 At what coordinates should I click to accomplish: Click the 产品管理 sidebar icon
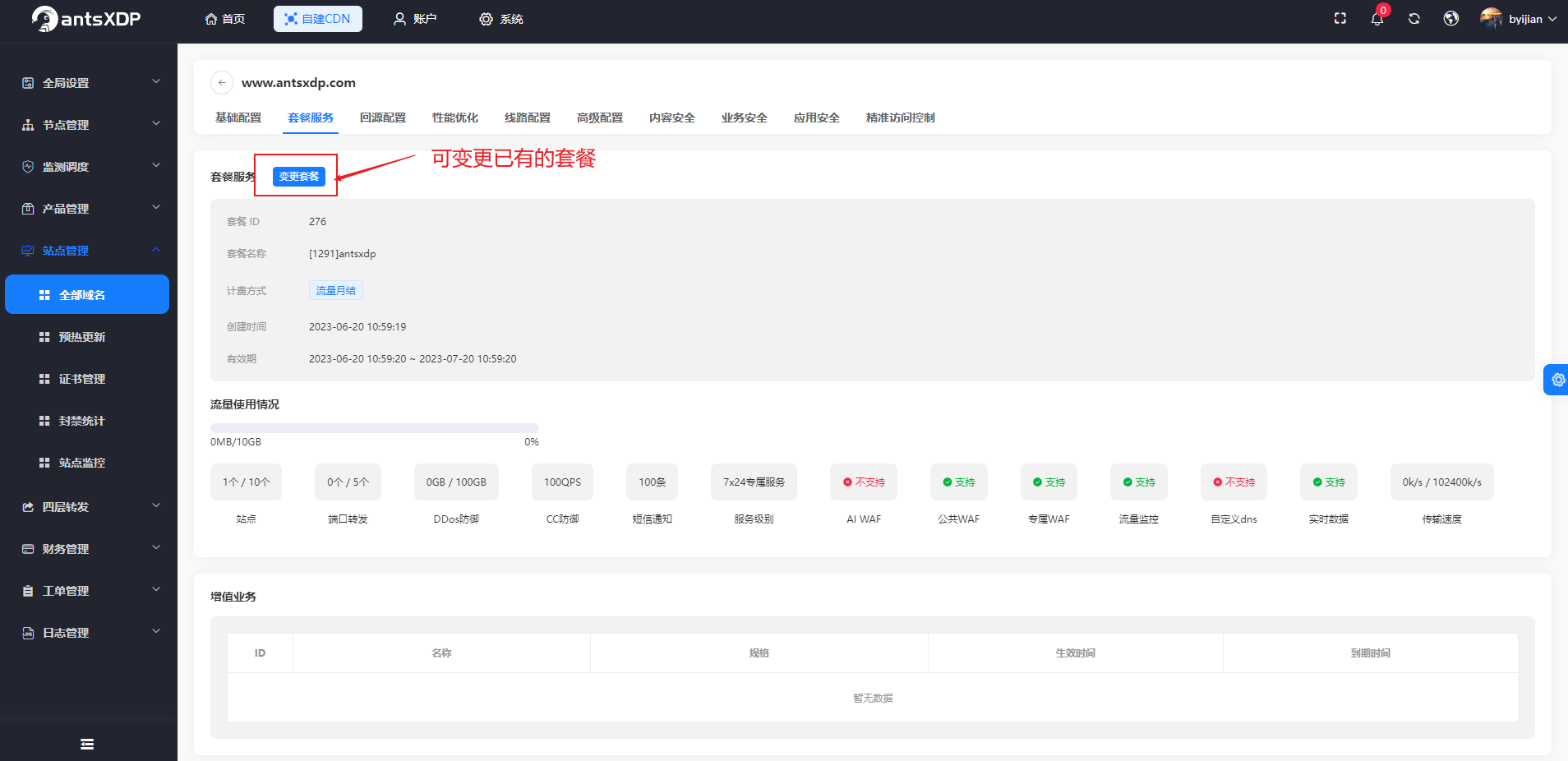tap(28, 209)
